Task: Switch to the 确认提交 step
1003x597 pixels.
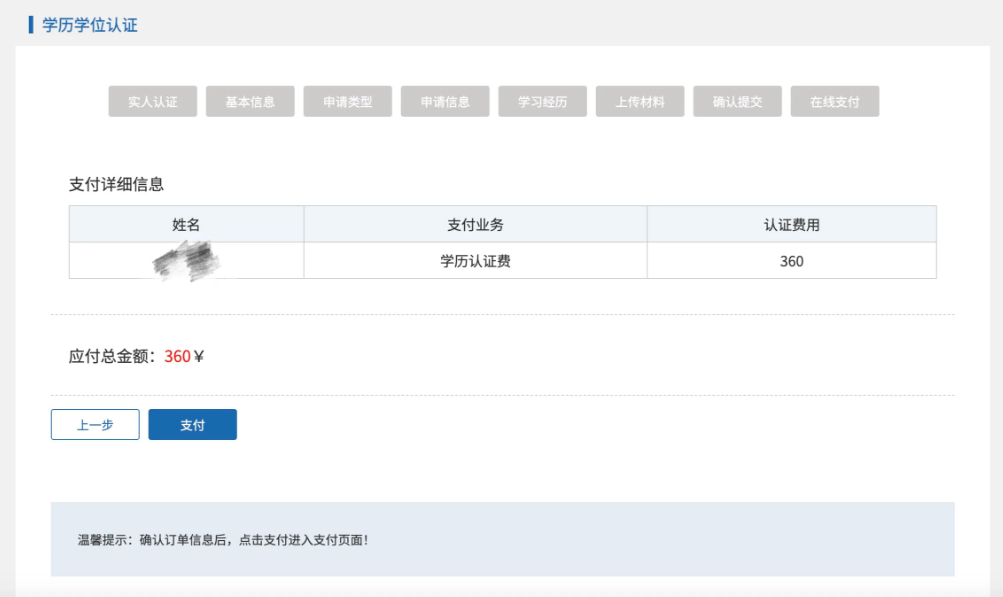Action: tap(737, 101)
